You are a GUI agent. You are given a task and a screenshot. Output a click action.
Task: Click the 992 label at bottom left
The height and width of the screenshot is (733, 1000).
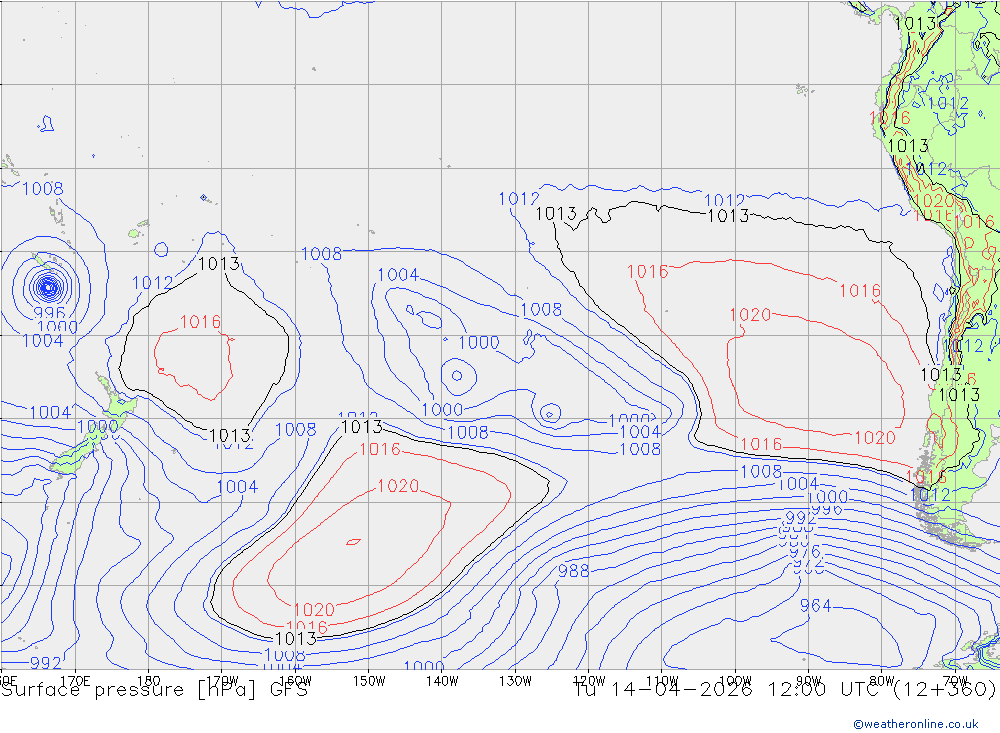click(46, 663)
